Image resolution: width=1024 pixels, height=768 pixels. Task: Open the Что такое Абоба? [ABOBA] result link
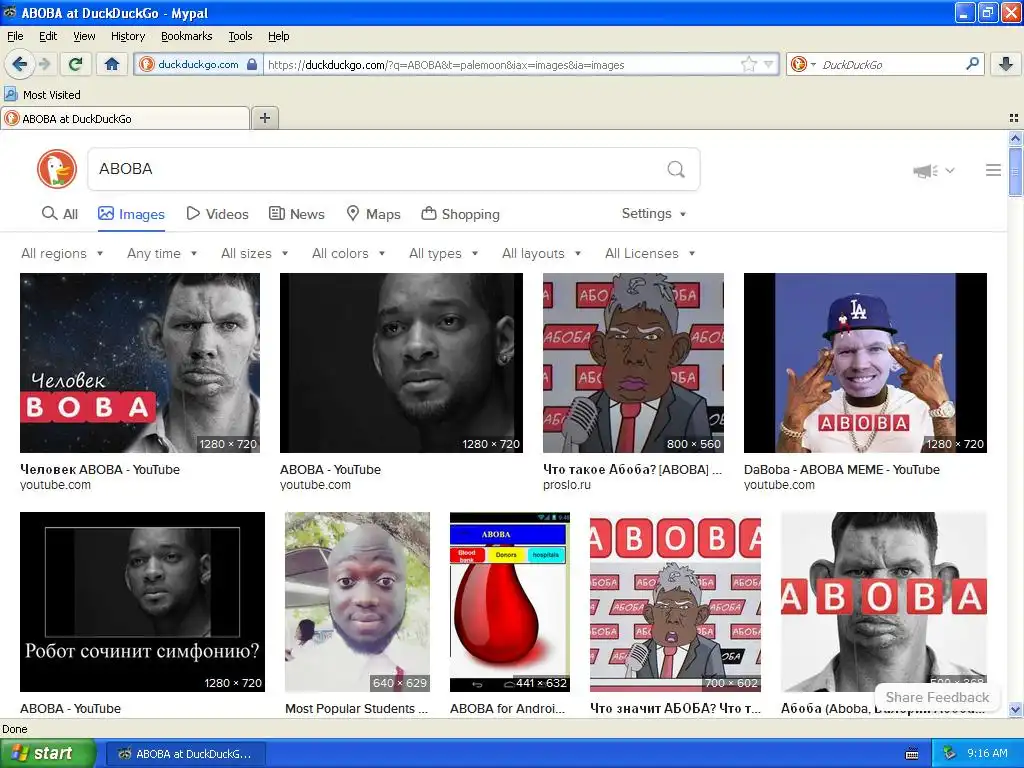click(632, 469)
